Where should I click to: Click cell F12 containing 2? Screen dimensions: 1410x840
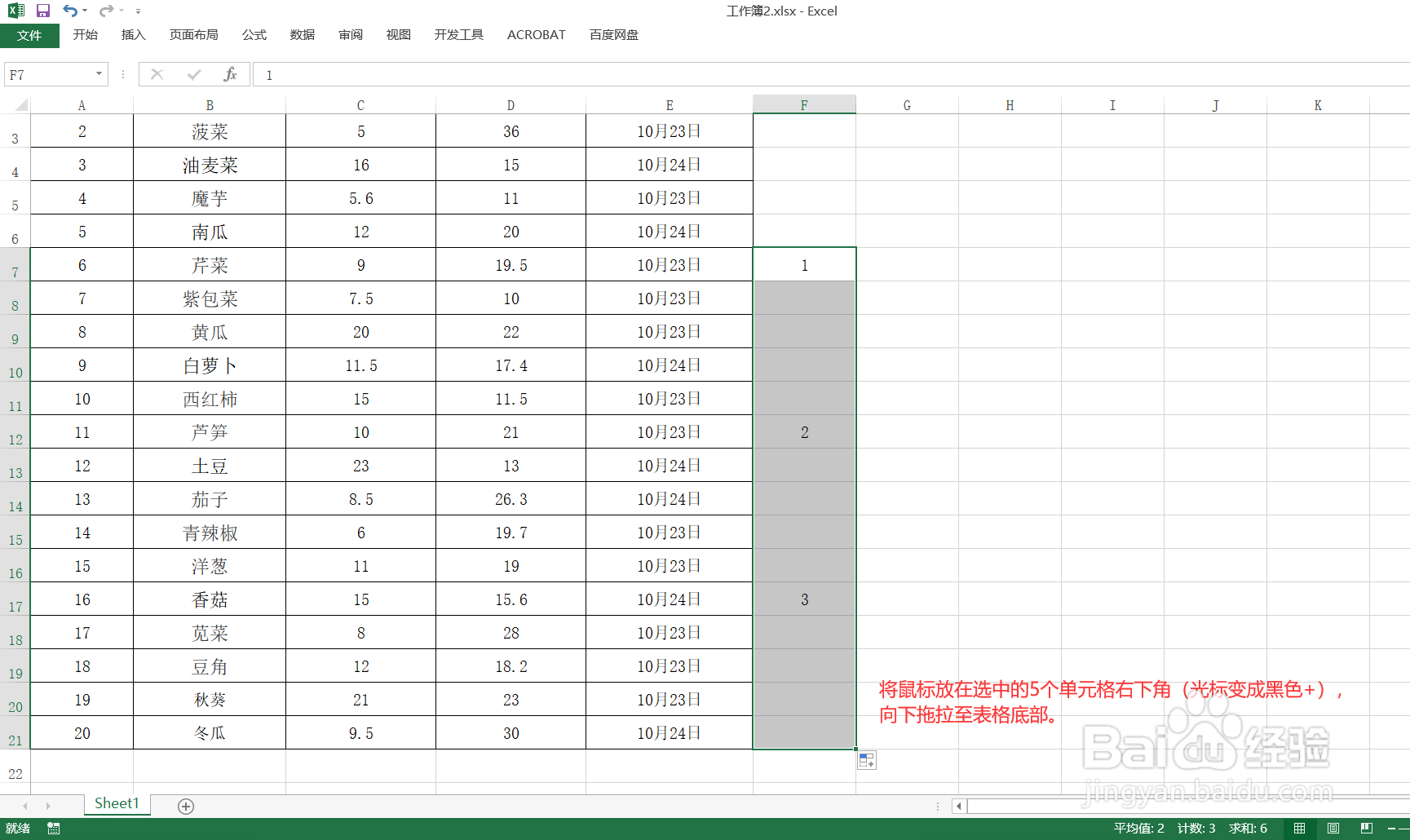(804, 432)
